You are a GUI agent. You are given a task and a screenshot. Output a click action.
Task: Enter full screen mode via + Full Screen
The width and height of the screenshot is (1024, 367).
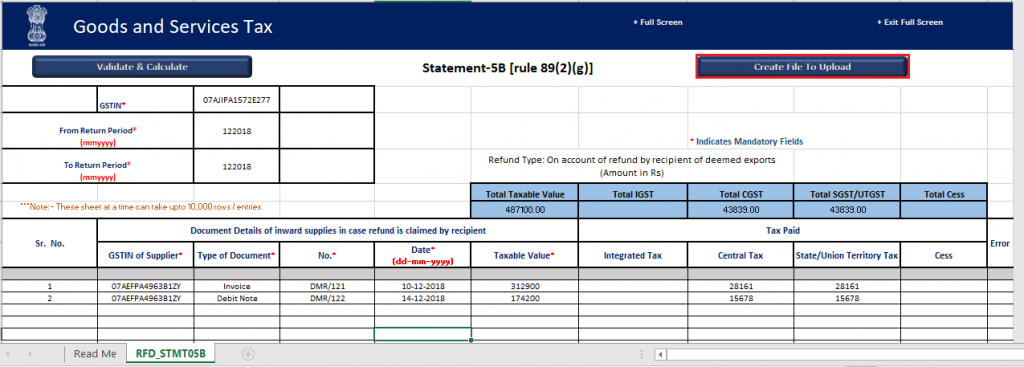[658, 22]
